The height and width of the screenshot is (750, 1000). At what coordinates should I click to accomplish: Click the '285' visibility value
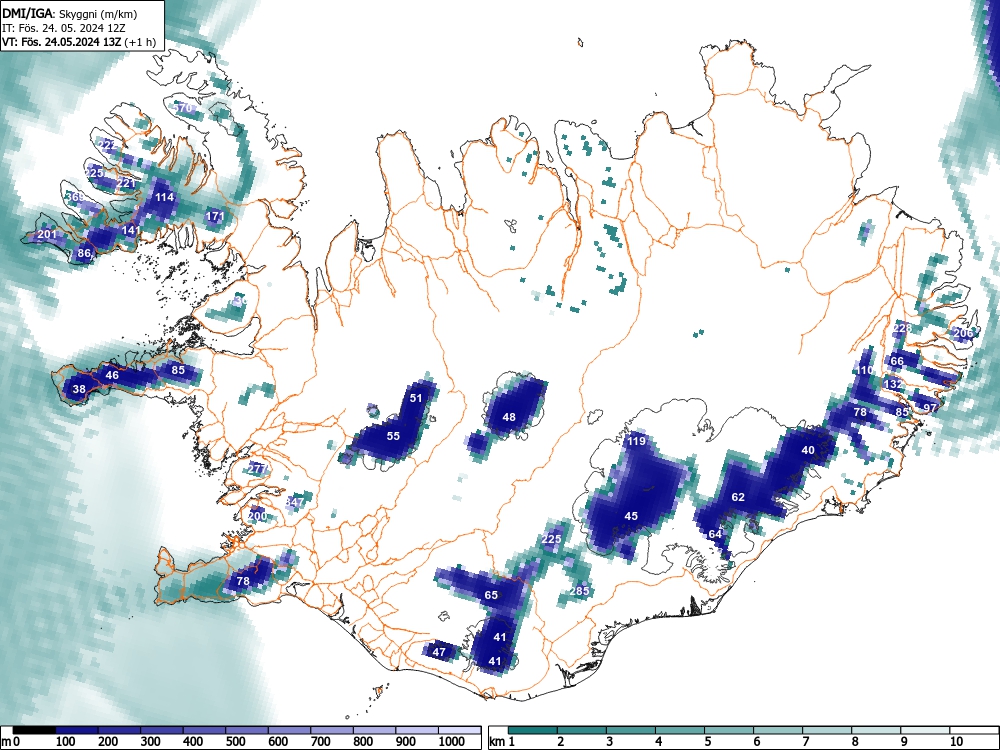tap(579, 591)
